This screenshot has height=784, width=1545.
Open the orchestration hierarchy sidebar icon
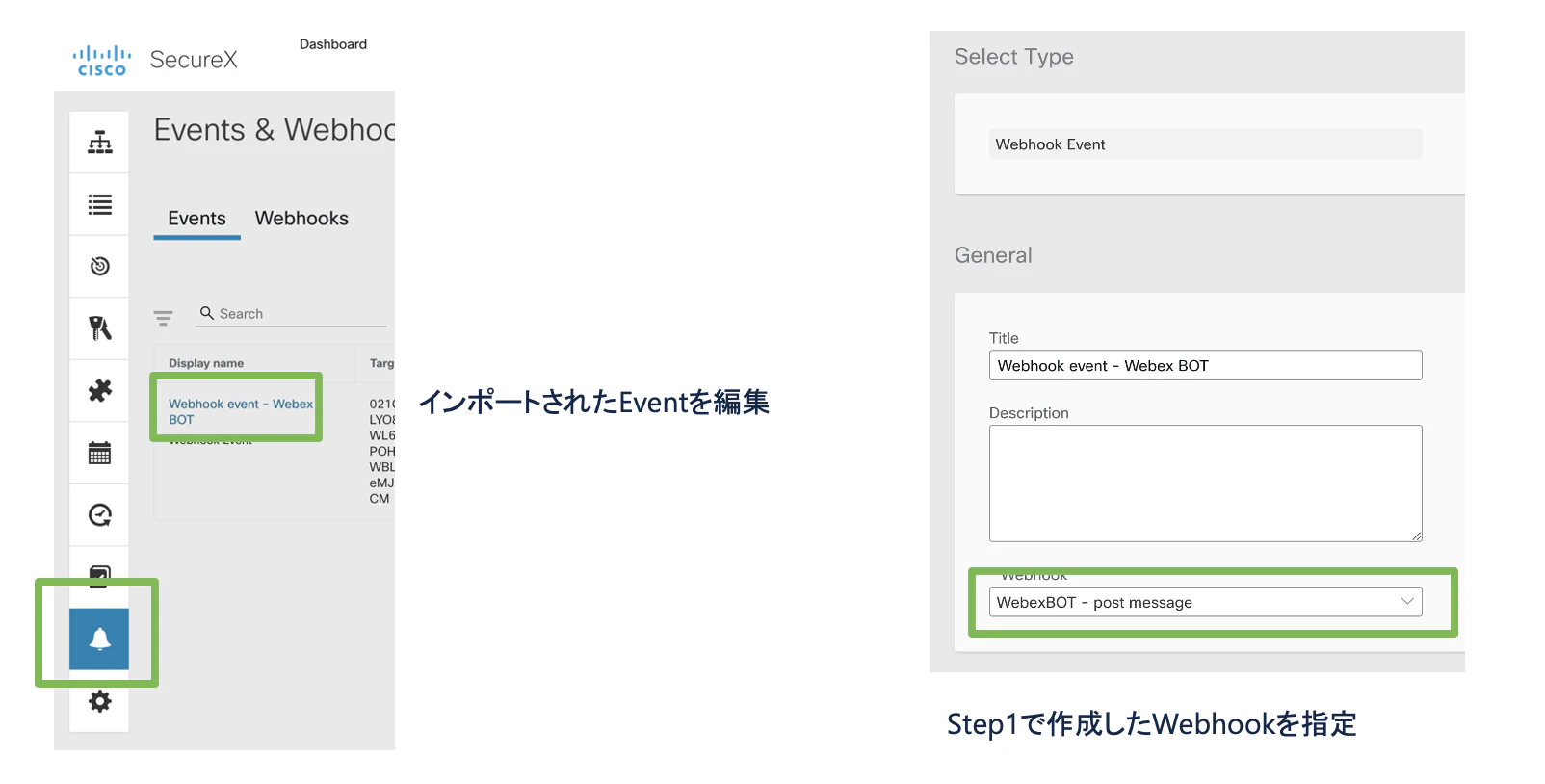(x=100, y=143)
